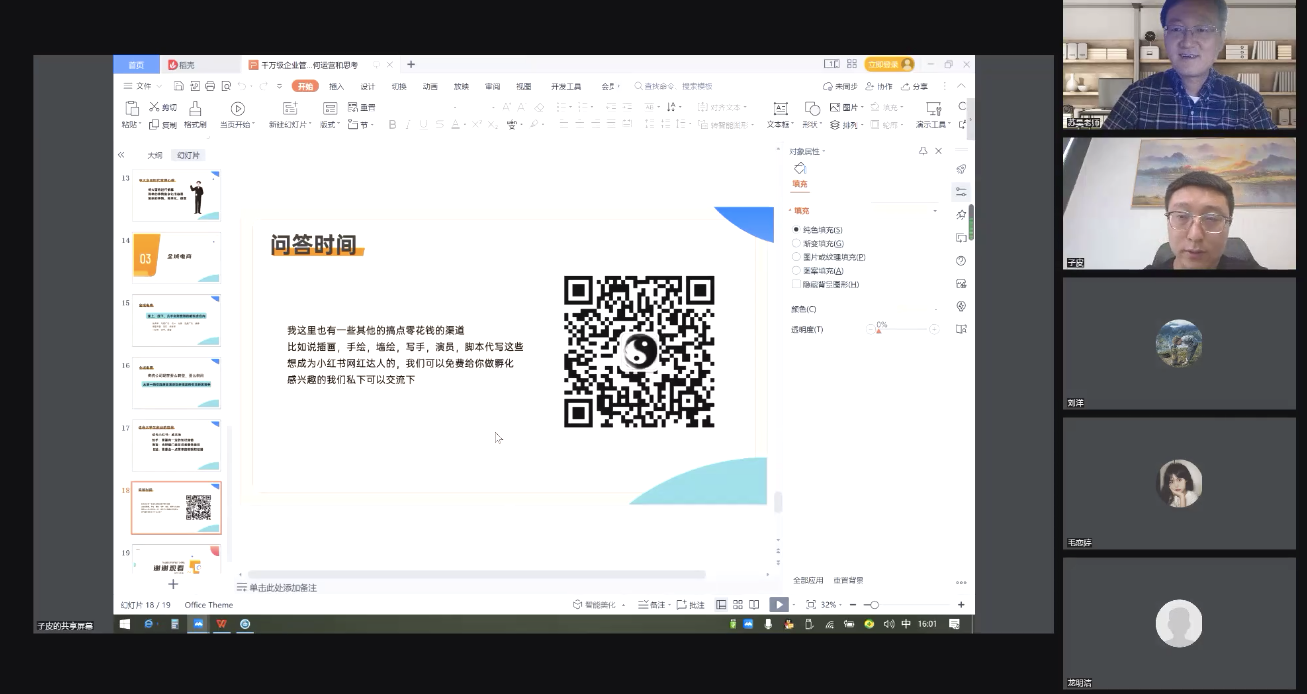Pin the Object Properties panel
Image resolution: width=1307 pixels, height=694 pixels.
[x=923, y=151]
